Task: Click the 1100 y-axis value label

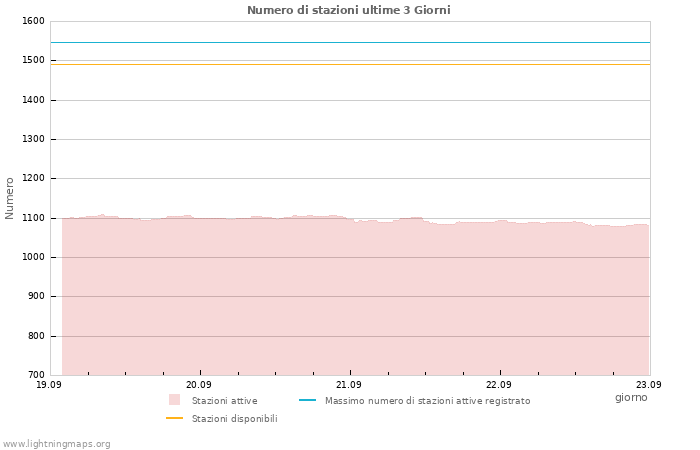Action: pyautogui.click(x=33, y=218)
